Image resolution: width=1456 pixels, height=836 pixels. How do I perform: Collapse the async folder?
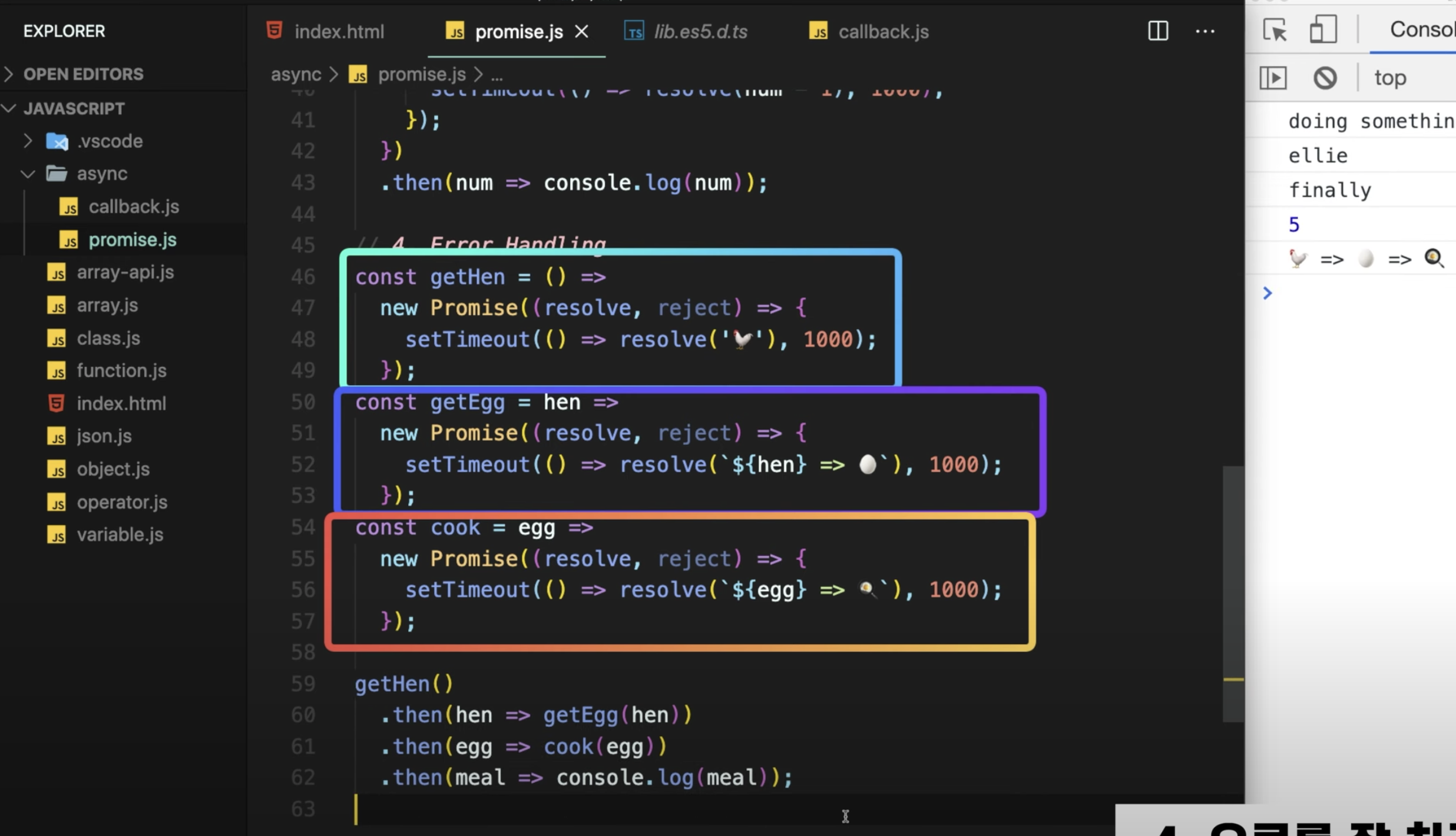101,174
